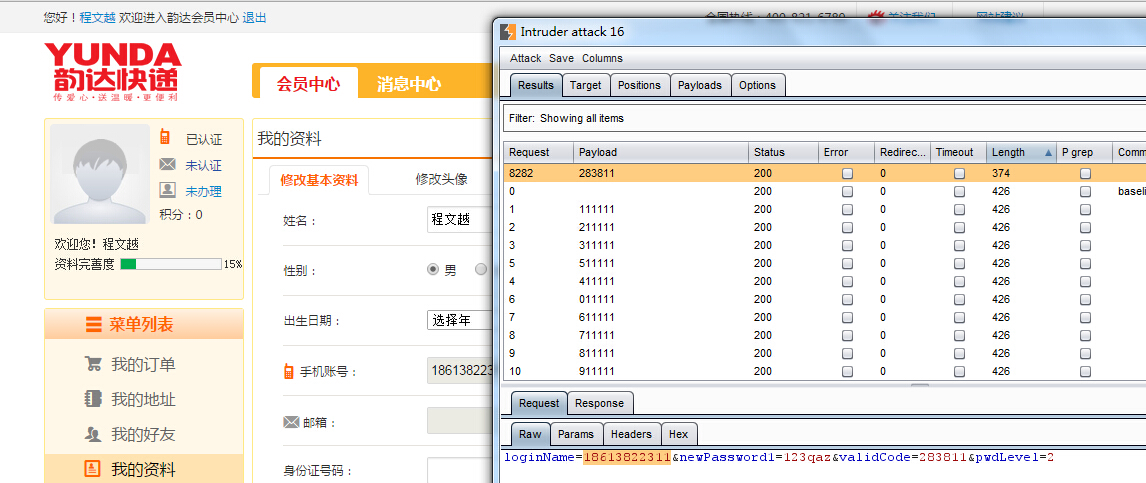Screen dimensions: 1146x483
Task: Click the orange phone verified icon
Action: tap(165, 137)
